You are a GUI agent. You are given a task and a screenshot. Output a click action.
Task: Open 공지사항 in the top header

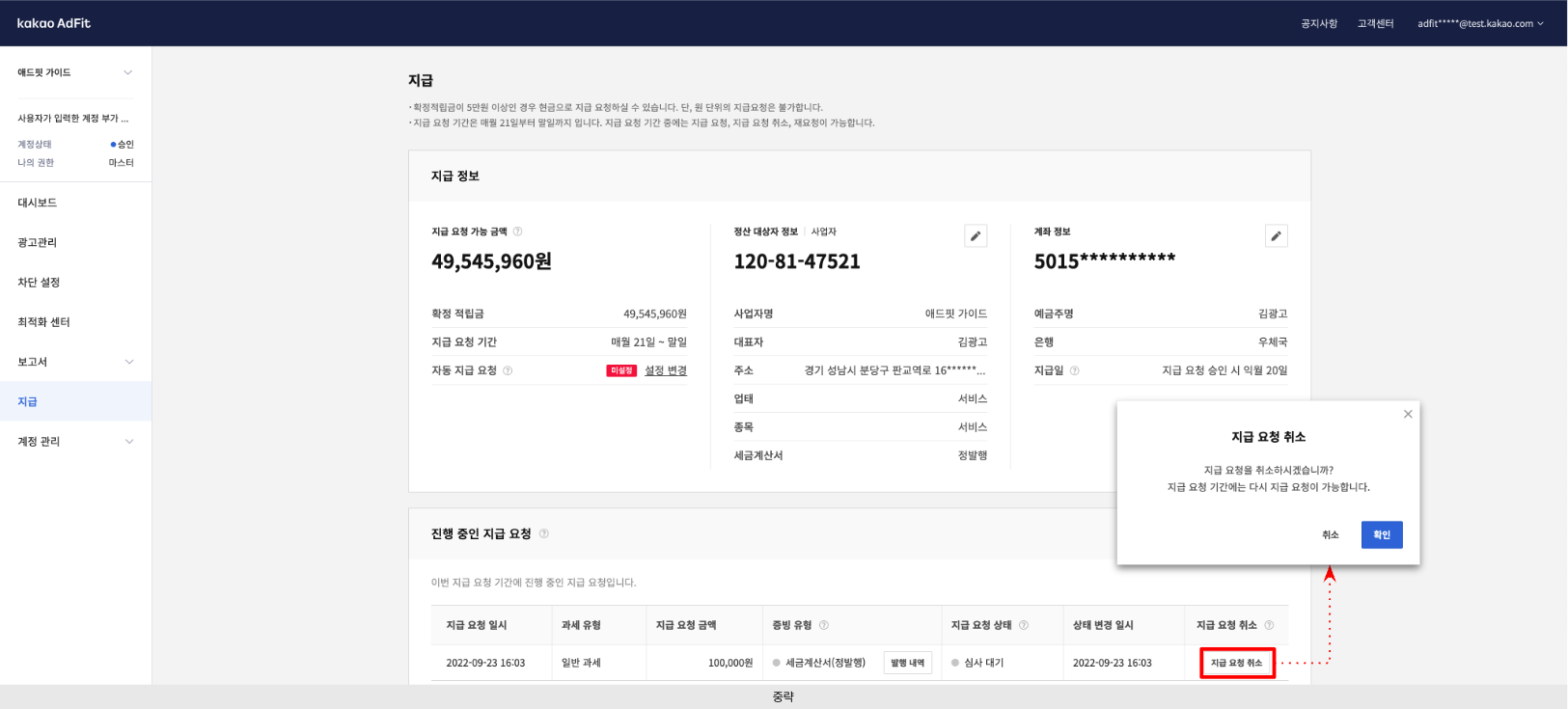1318,23
